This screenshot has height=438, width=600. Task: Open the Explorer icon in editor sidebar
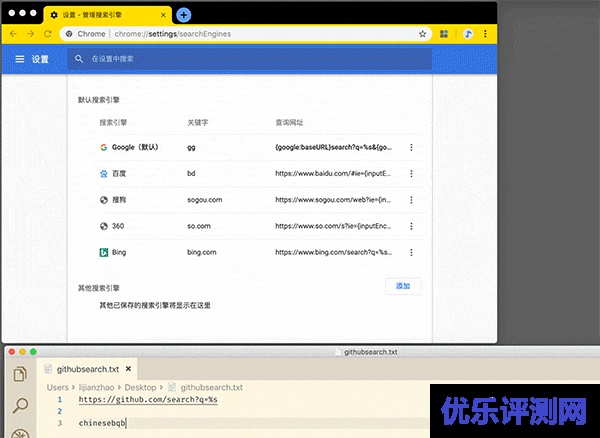pos(20,375)
